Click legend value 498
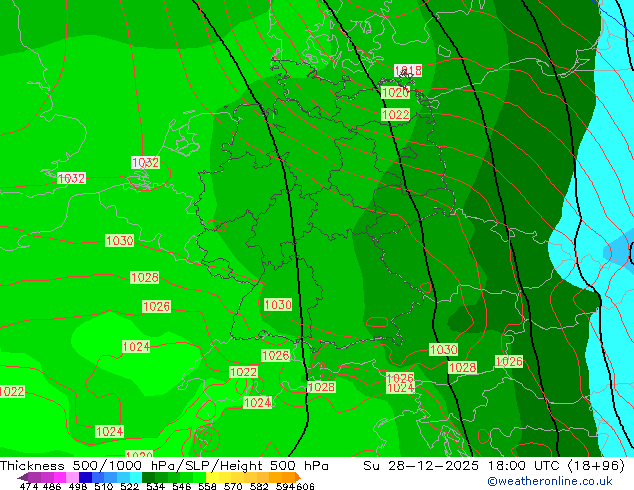The width and height of the screenshot is (634, 490). tap(78, 486)
